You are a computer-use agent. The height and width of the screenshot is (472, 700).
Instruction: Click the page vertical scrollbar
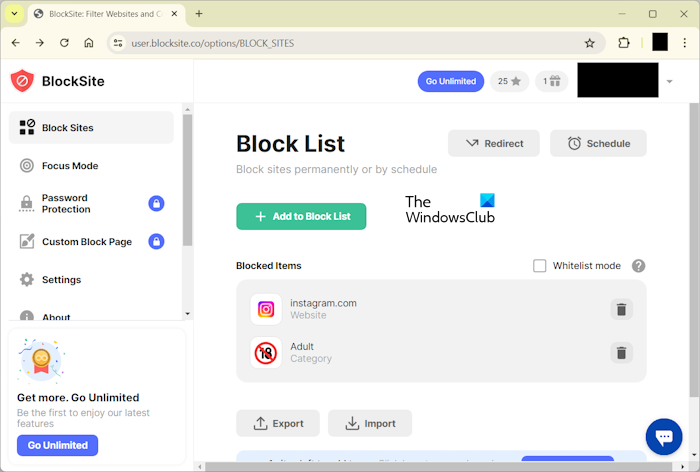693,250
